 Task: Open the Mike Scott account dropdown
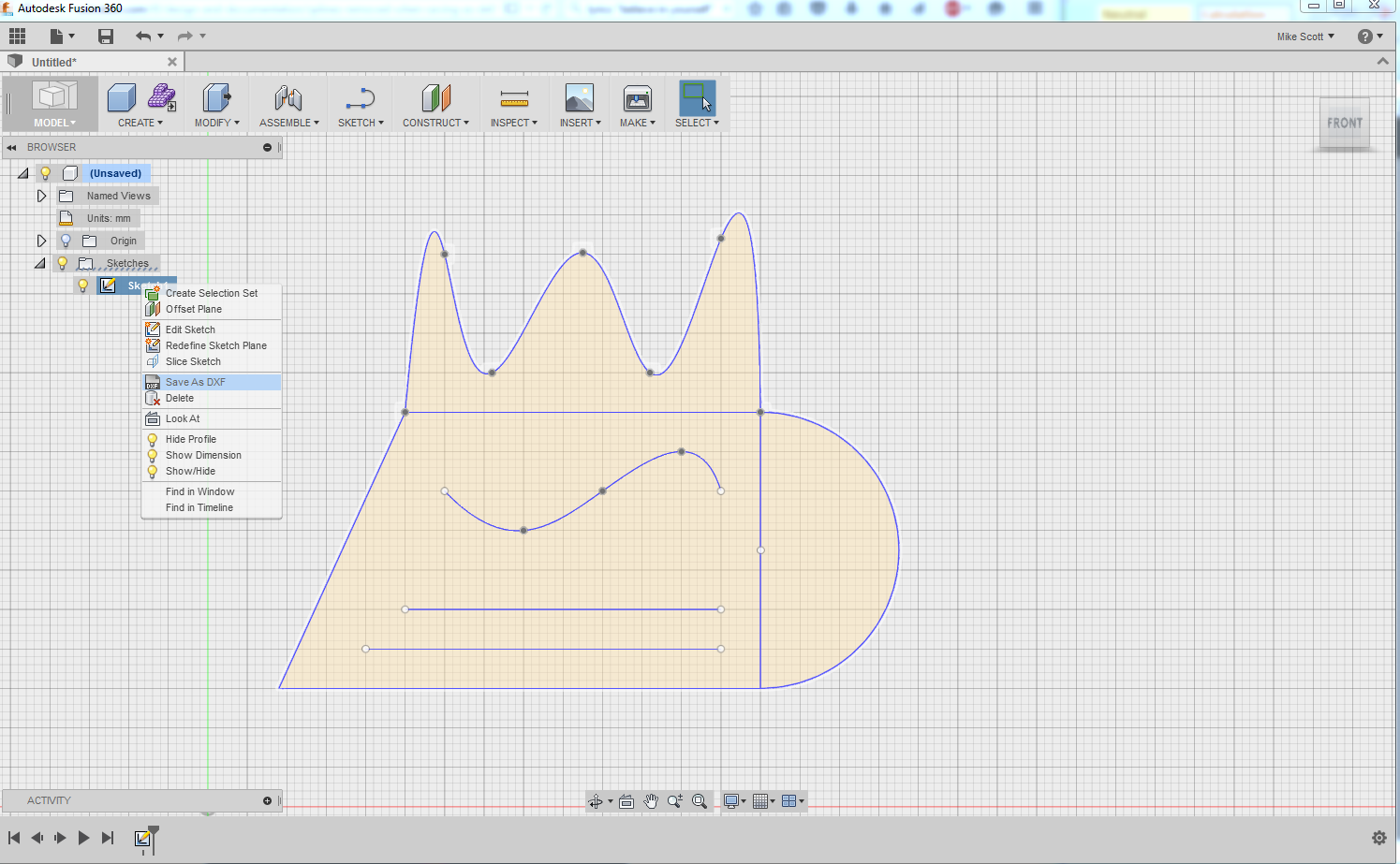point(1305,37)
